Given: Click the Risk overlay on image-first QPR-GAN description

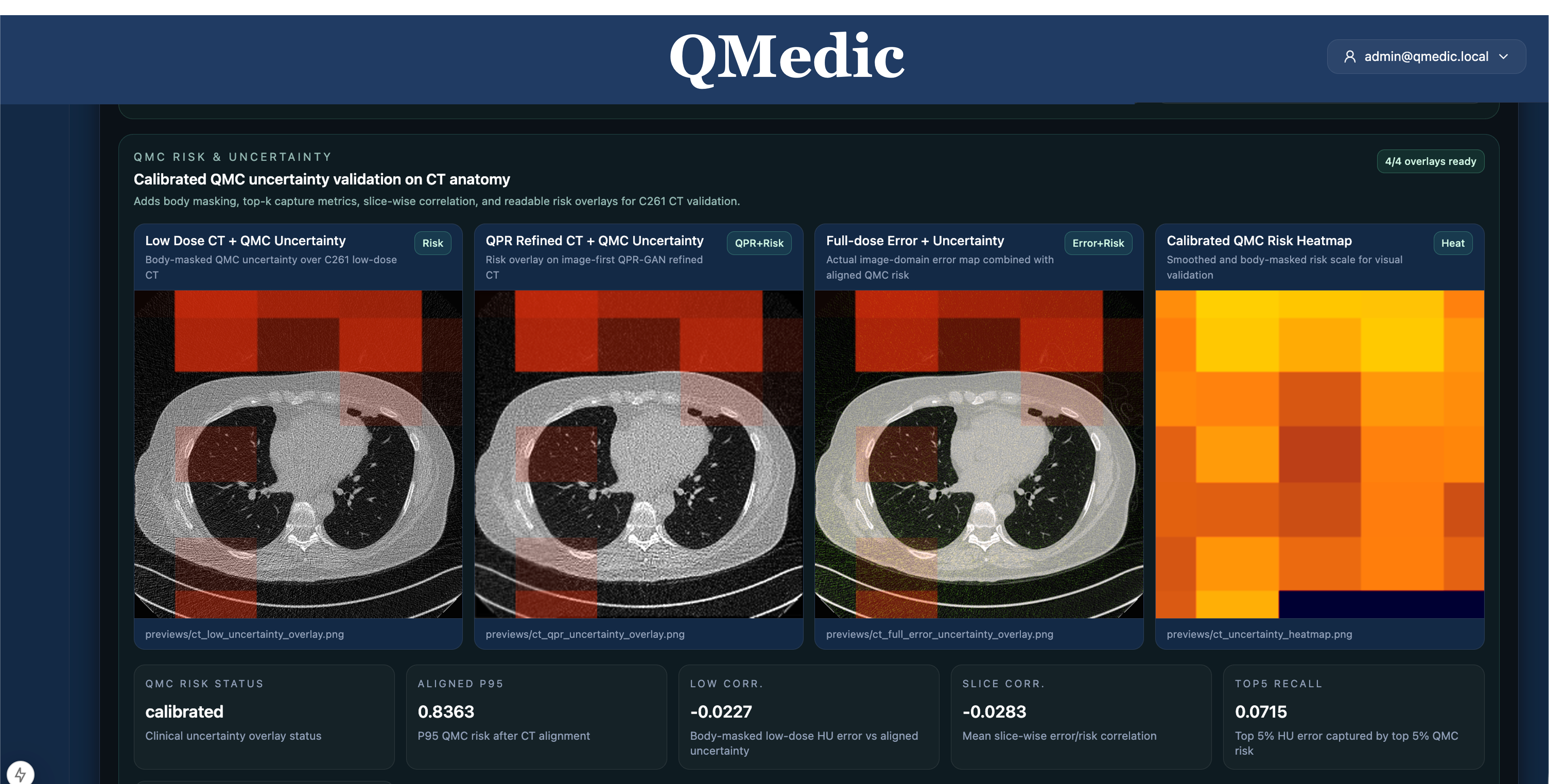Looking at the screenshot, I should pos(594,267).
